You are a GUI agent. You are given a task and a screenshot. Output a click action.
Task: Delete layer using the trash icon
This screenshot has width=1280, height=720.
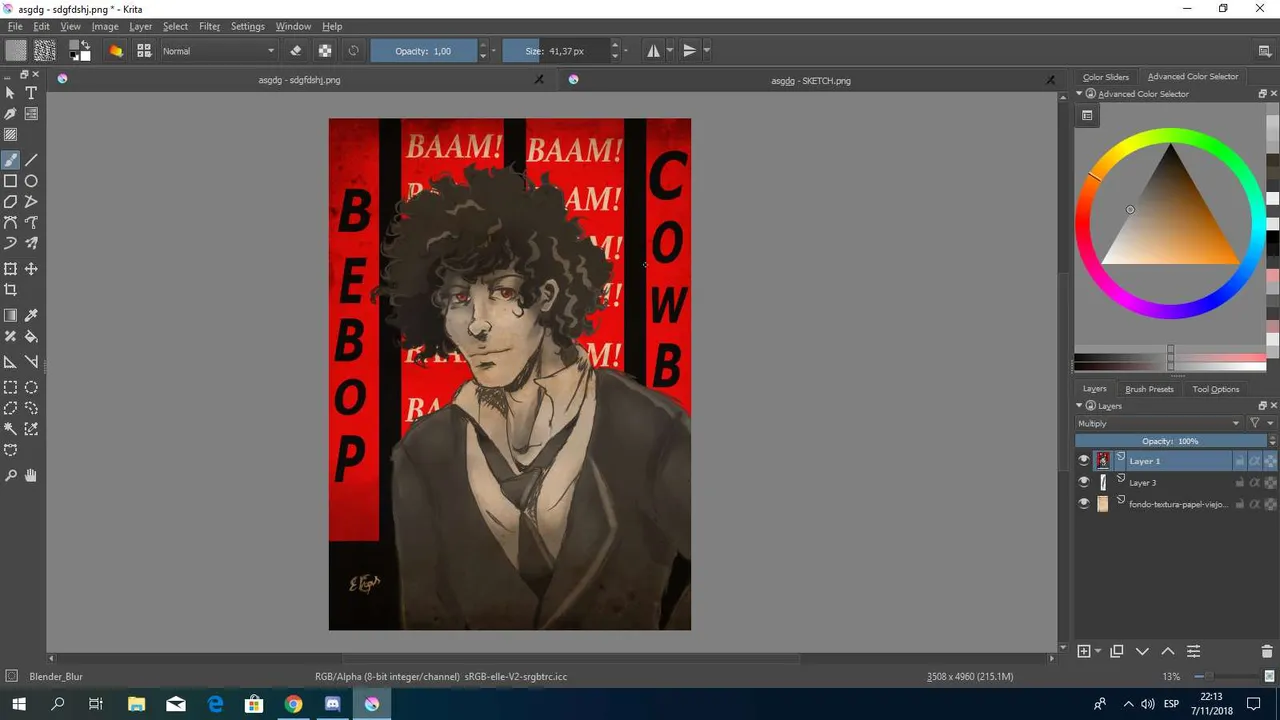(x=1267, y=651)
